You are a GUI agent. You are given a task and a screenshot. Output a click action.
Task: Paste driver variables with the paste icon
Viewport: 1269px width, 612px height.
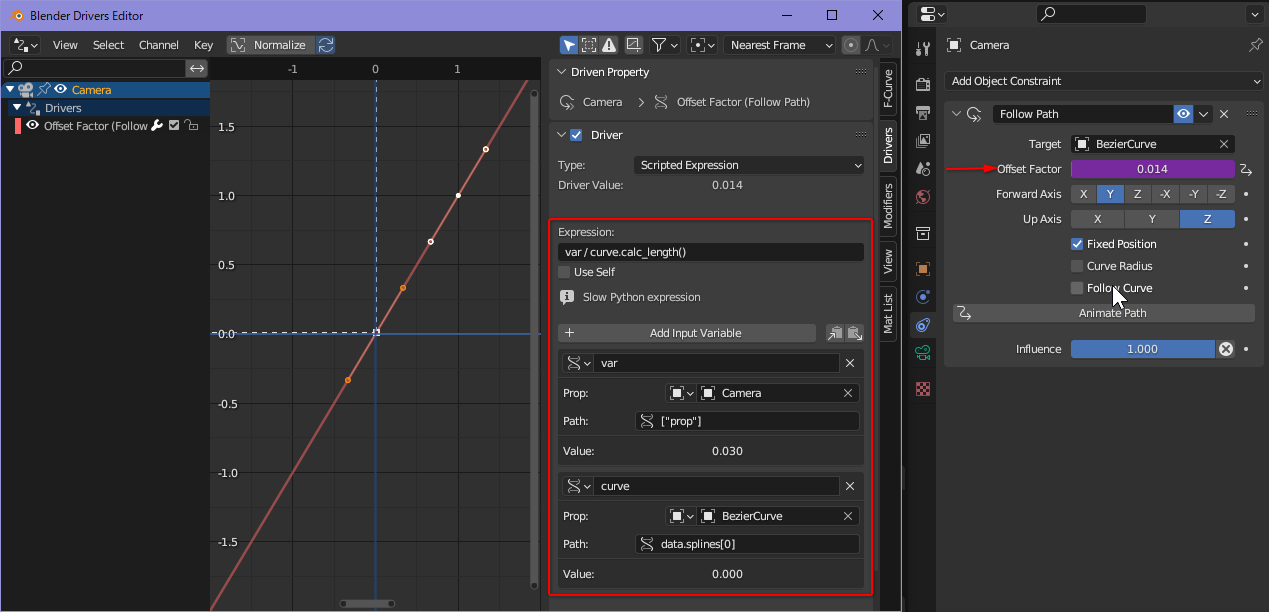(854, 333)
